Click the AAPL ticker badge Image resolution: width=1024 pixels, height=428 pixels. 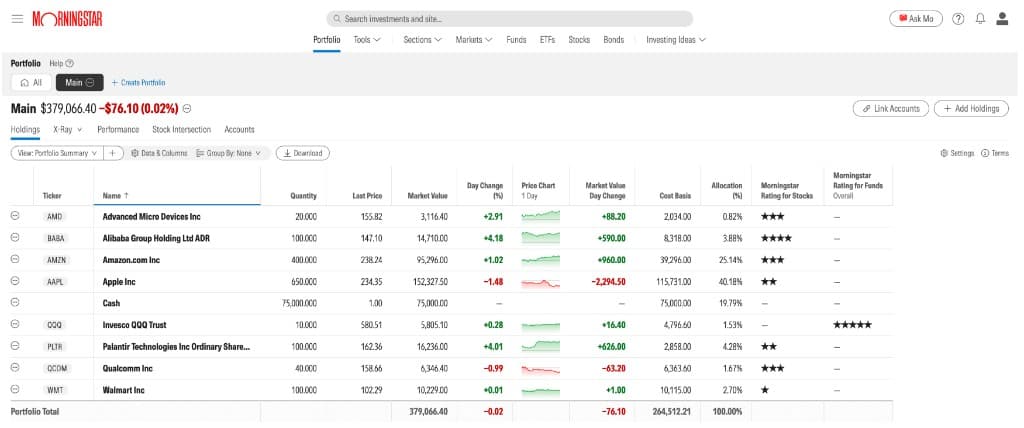point(56,282)
